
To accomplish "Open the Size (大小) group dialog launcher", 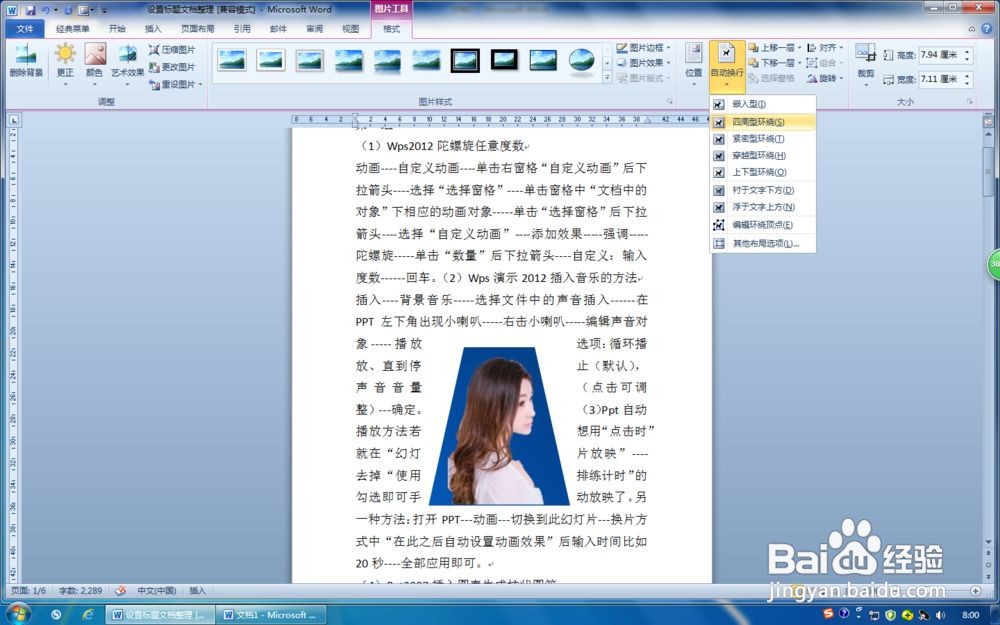I will [969, 101].
